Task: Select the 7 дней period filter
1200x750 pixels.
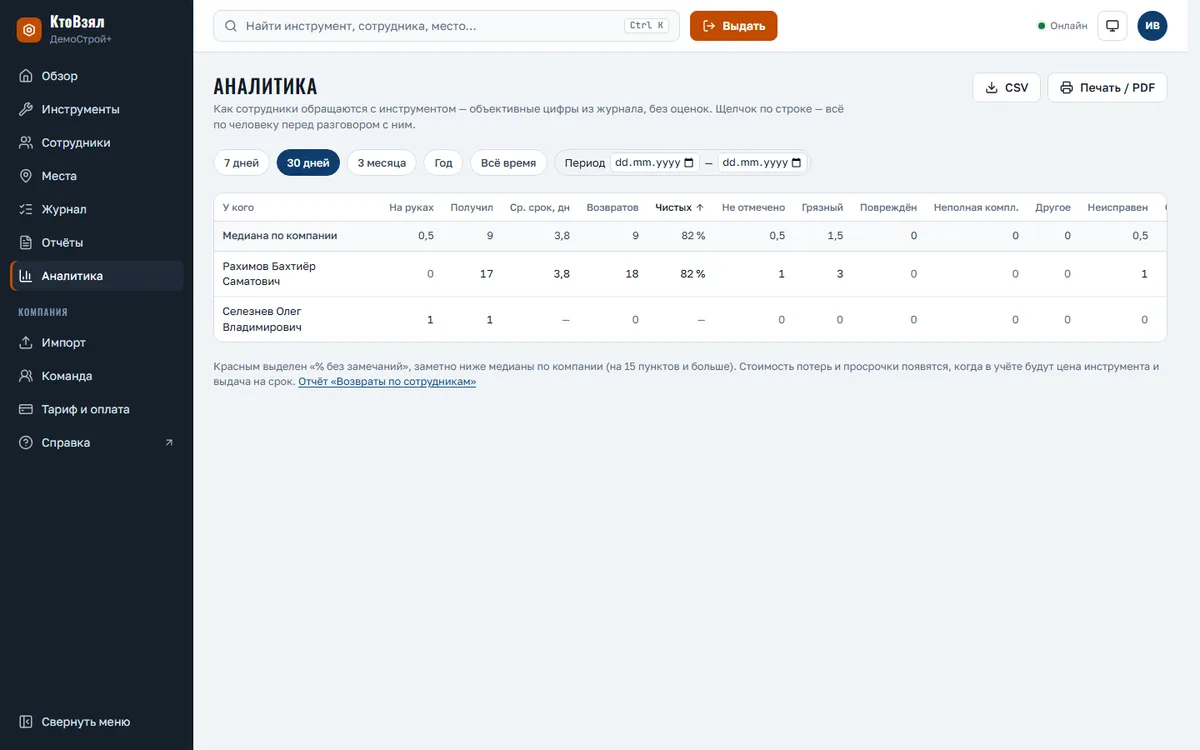Action: pos(241,163)
